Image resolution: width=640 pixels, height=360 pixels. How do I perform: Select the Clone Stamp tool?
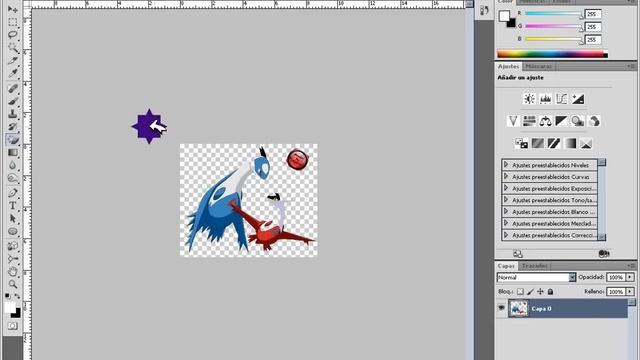tap(13, 113)
